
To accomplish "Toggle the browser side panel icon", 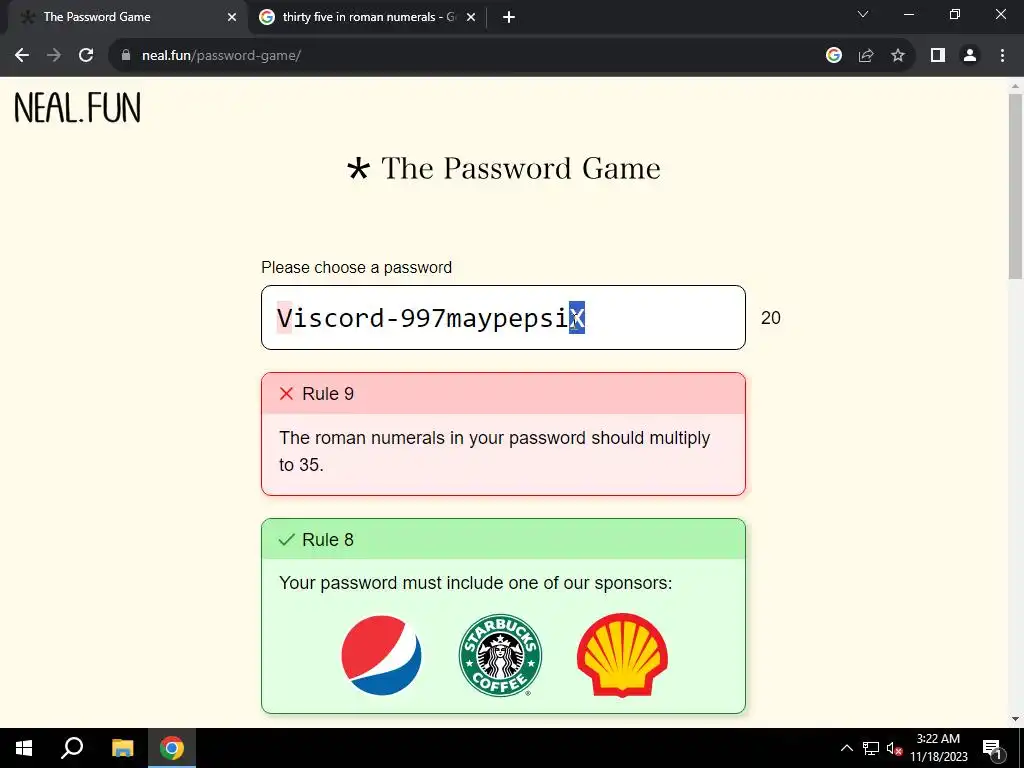I will pyautogui.click(x=938, y=56).
